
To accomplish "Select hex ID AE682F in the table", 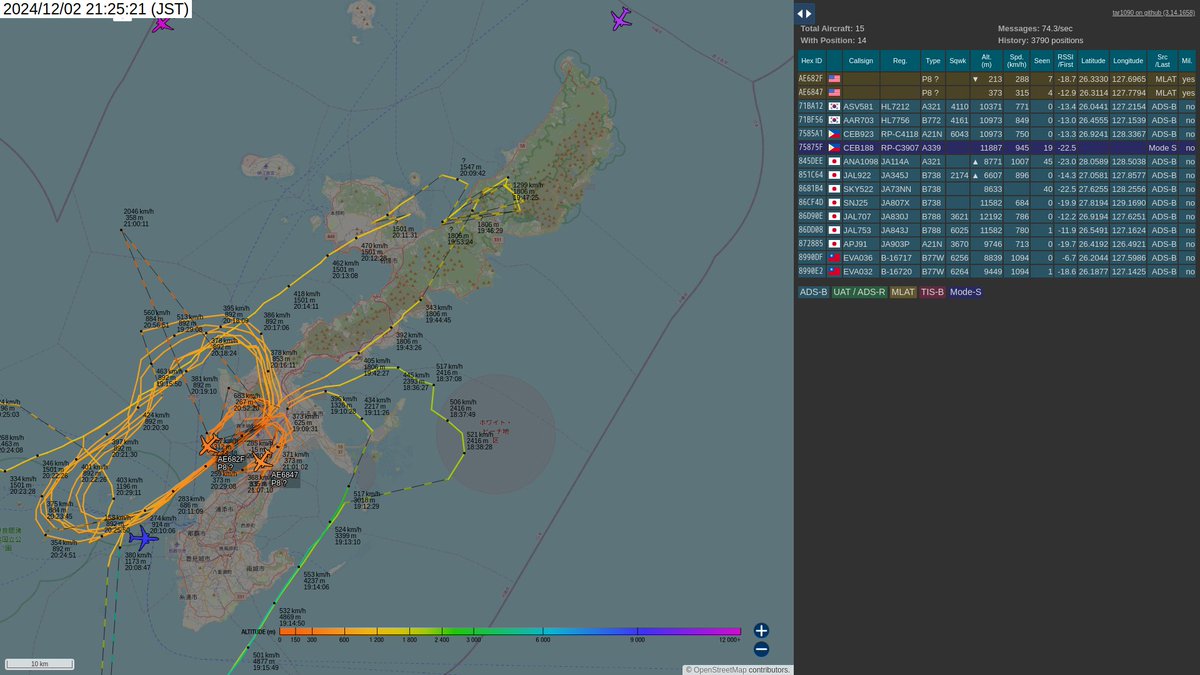I will tap(810, 78).
